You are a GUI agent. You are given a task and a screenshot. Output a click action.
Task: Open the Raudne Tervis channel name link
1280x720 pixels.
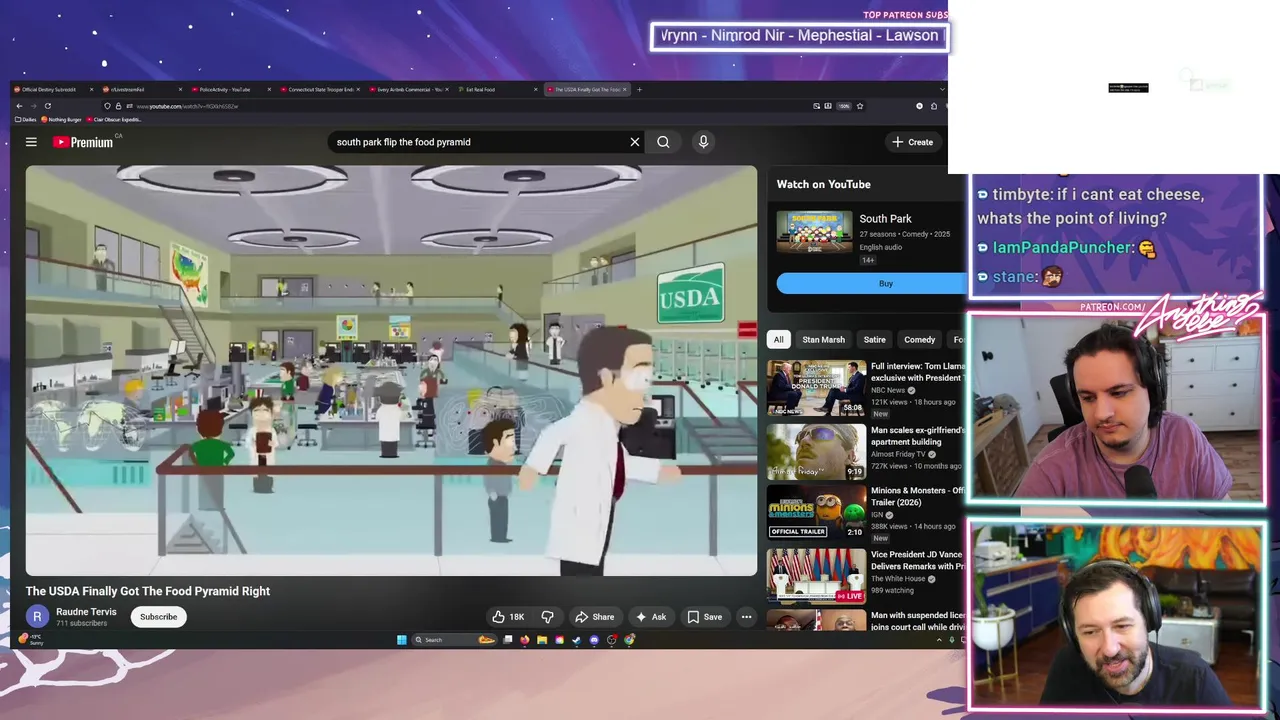[86, 612]
